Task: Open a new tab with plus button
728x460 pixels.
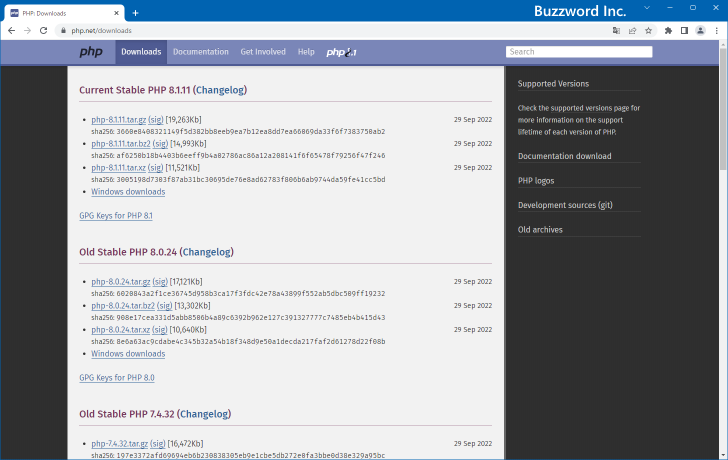Action: [135, 12]
